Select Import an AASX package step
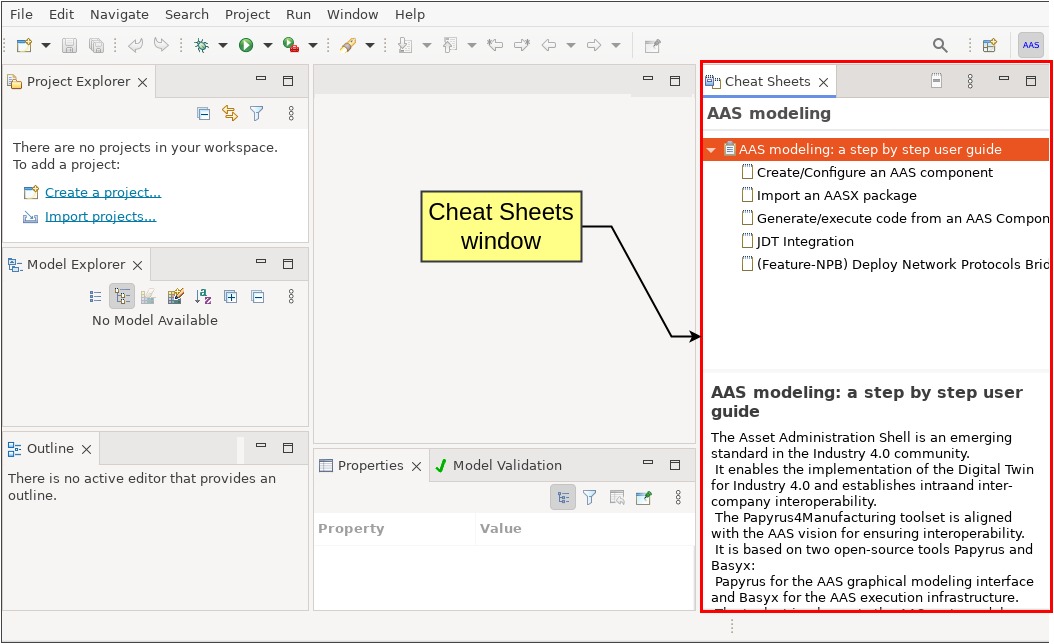1054x644 pixels. [x=836, y=196]
